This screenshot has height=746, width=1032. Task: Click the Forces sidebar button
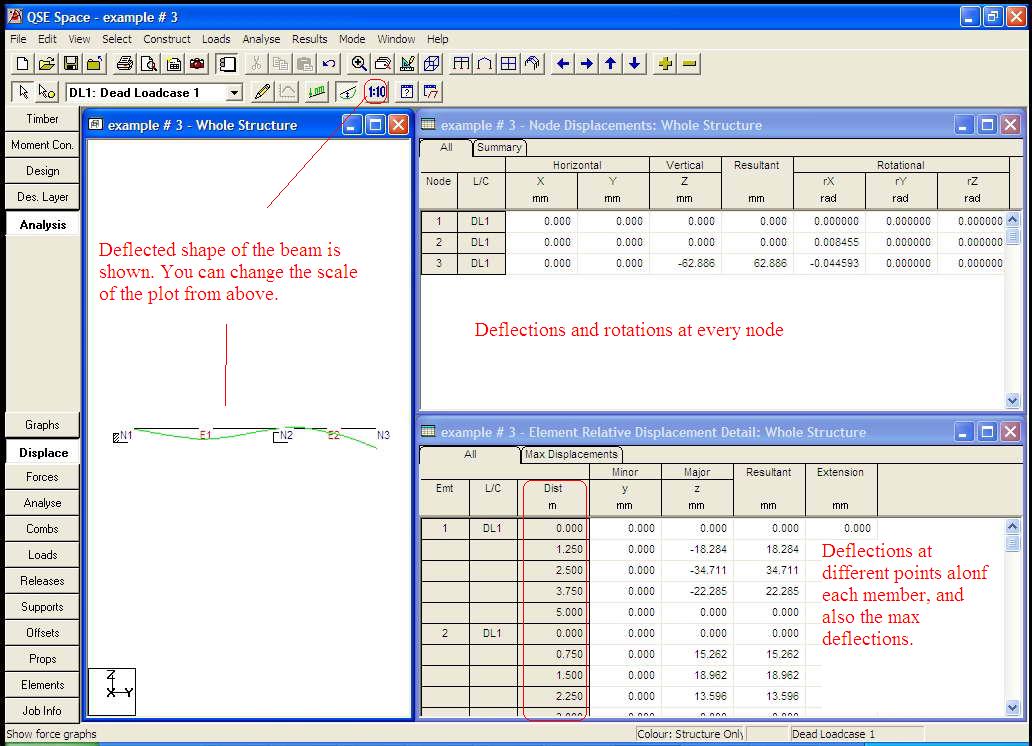(x=42, y=477)
